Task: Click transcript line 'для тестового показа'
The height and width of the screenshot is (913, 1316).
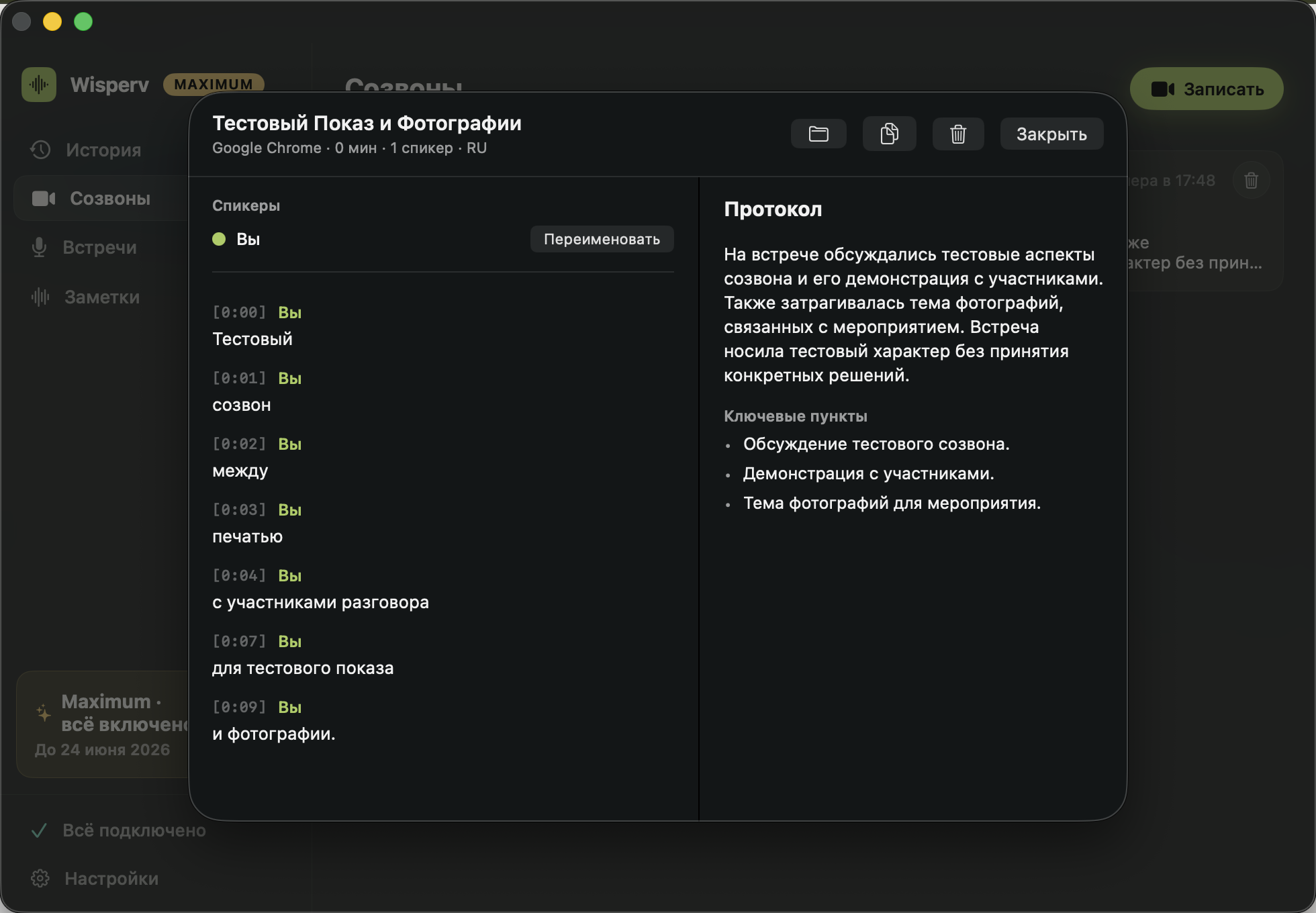Action: tap(303, 668)
